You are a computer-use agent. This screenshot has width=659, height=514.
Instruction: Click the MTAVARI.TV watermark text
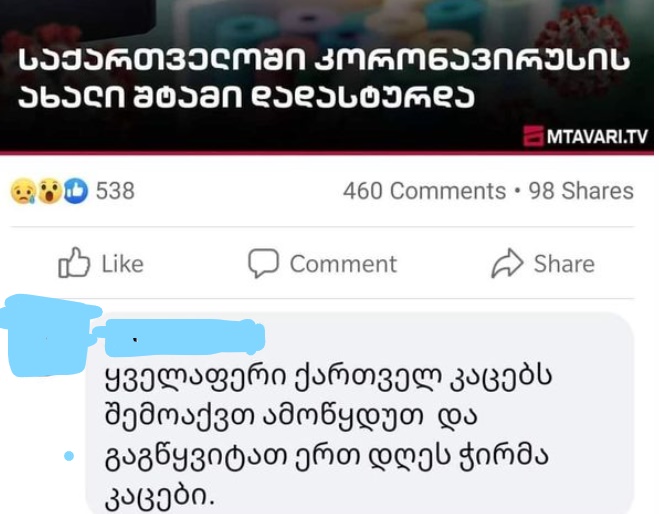coord(596,136)
